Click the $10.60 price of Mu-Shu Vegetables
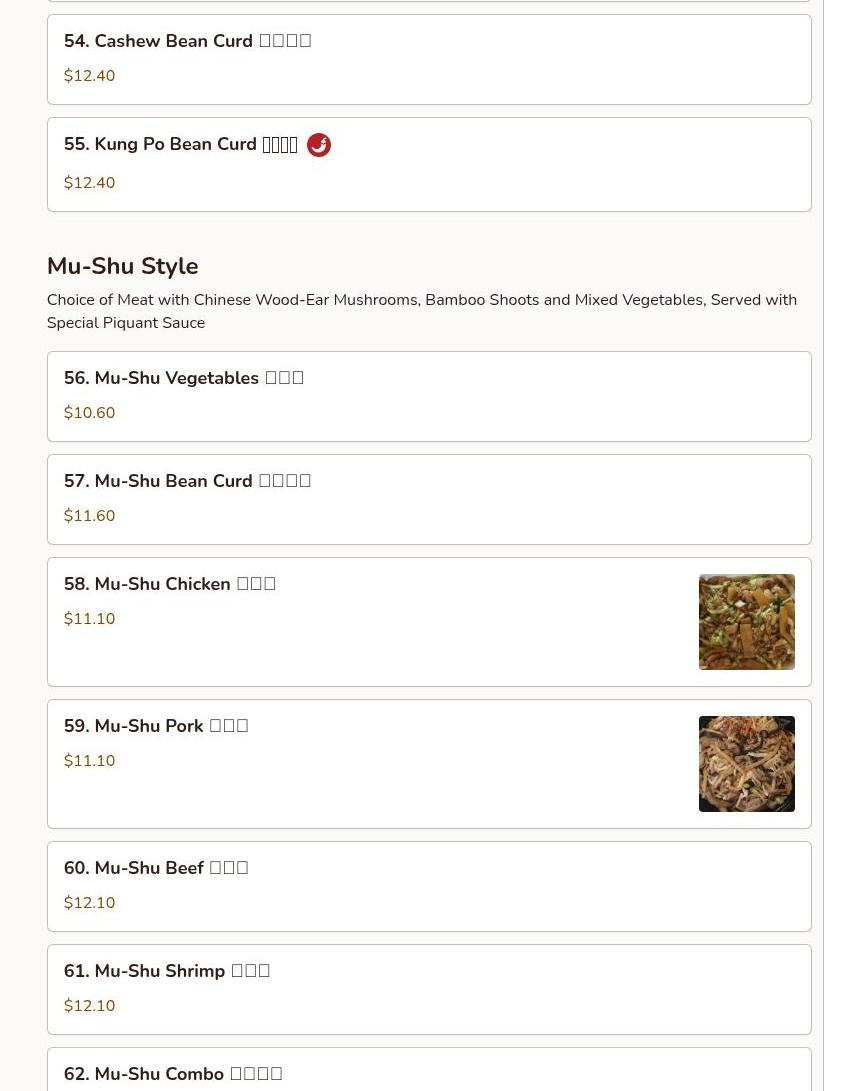 [90, 413]
